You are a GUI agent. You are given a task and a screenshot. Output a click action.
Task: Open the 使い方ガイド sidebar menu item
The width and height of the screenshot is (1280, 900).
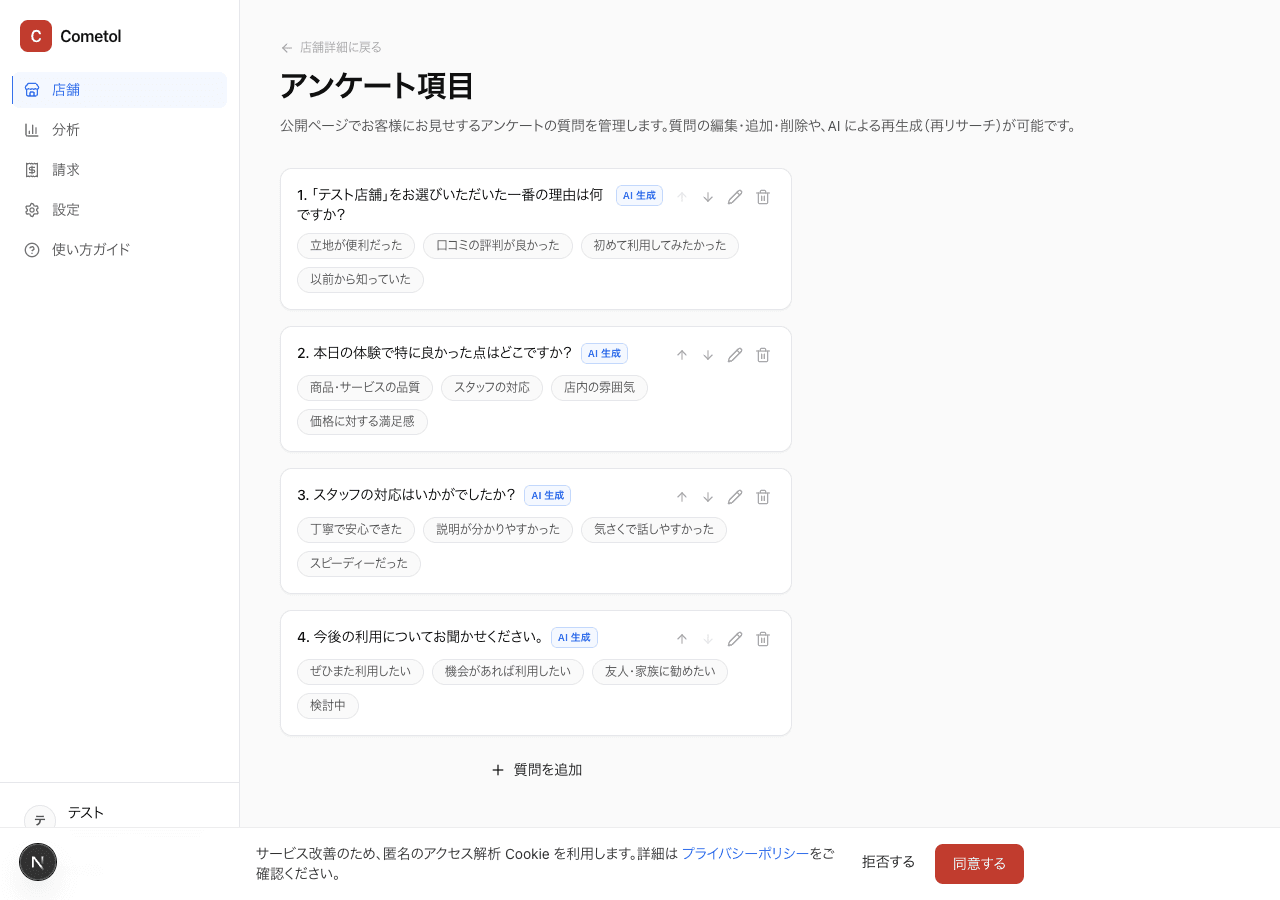120,250
